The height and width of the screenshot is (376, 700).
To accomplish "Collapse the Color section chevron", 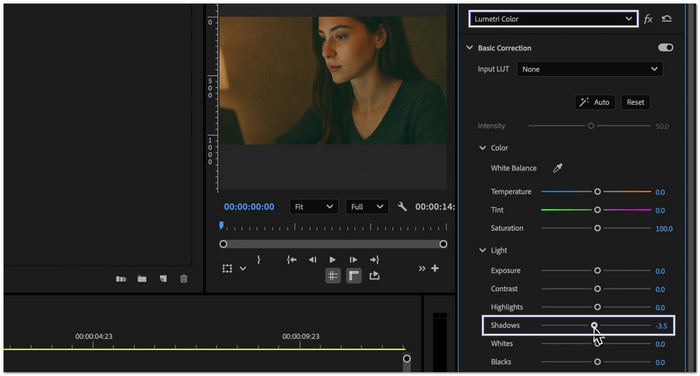I will click(482, 147).
